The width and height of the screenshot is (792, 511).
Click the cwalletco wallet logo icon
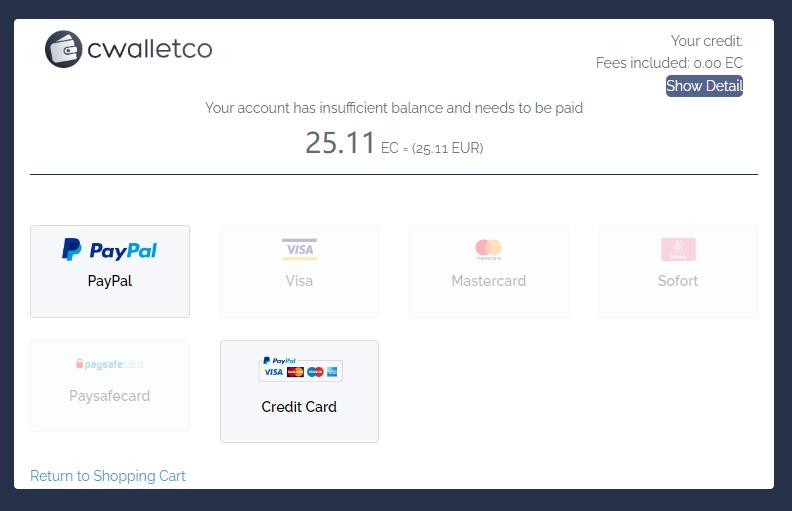click(x=63, y=49)
